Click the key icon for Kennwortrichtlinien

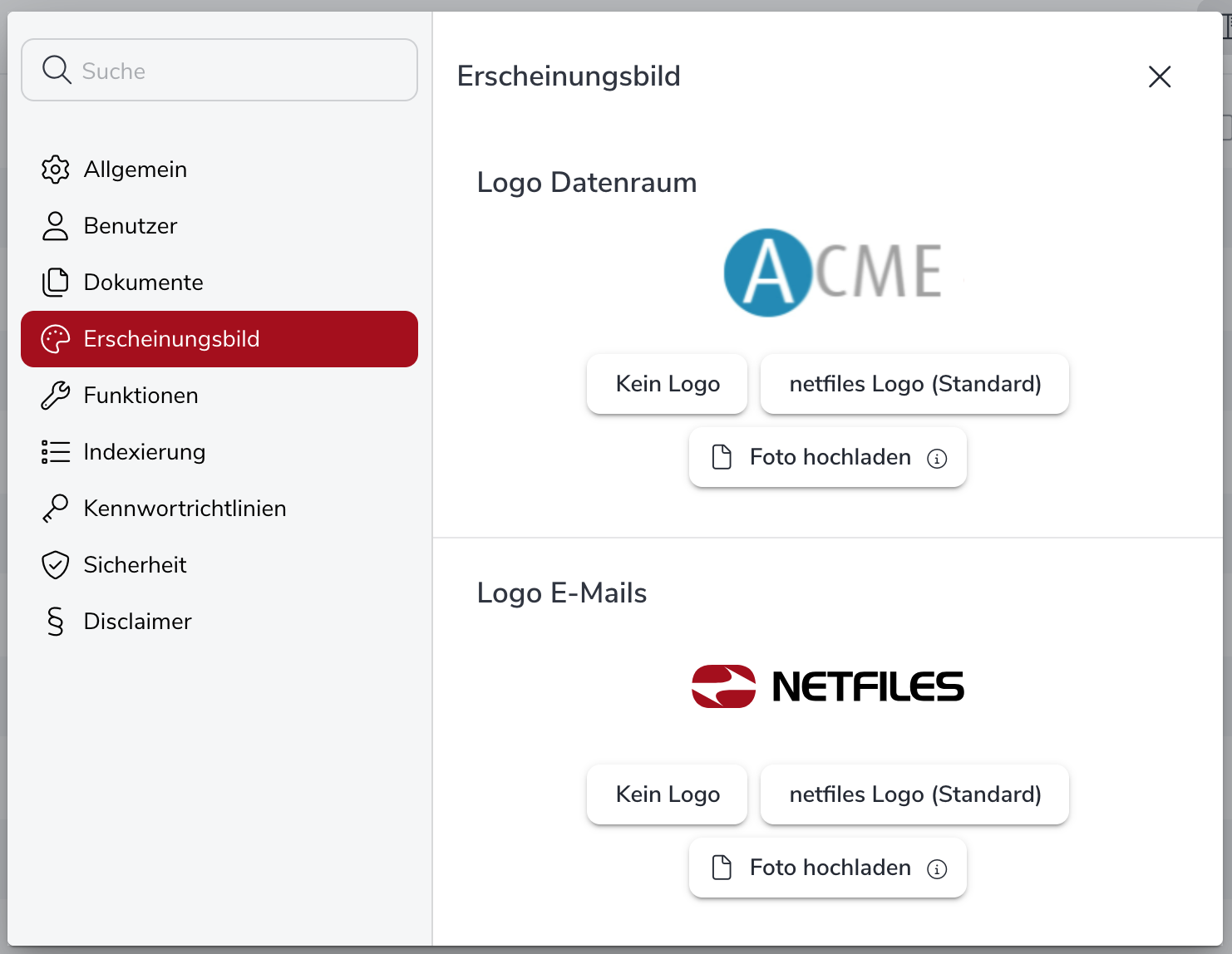[55, 509]
